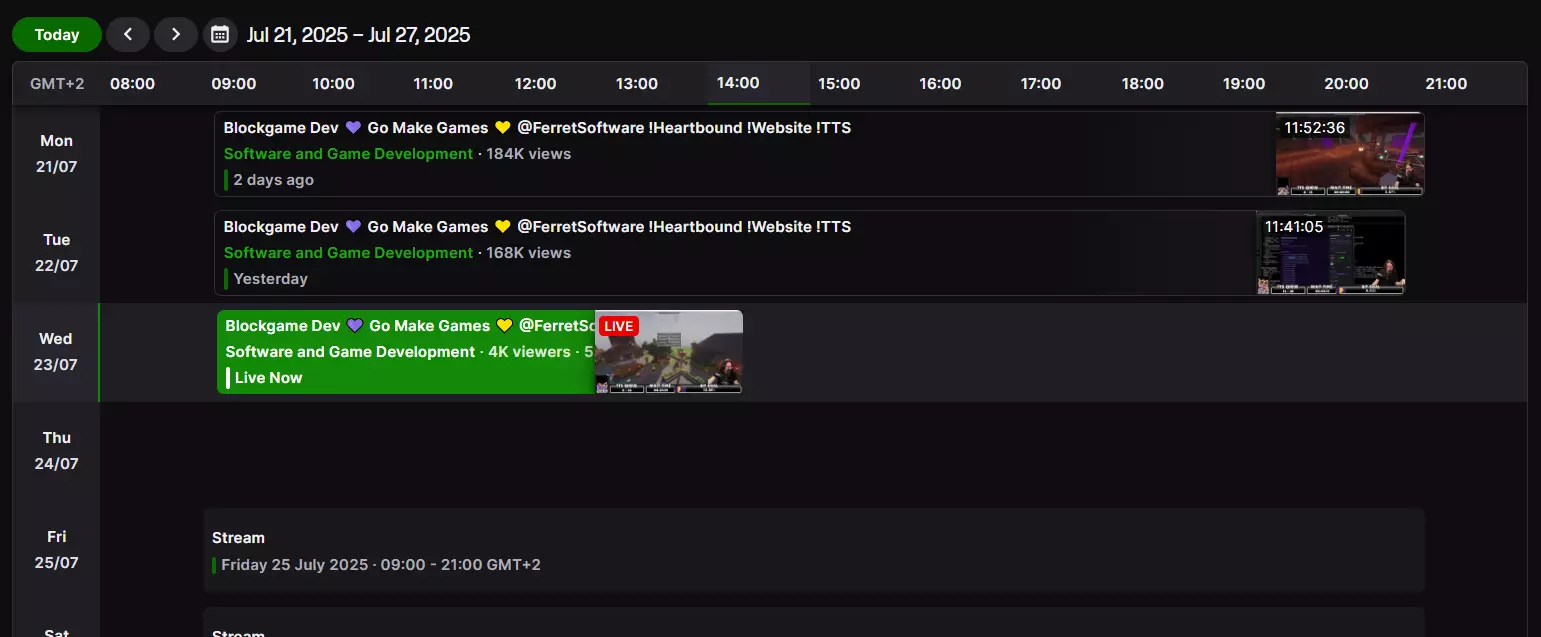1541x637 pixels.
Task: Click the Jul 21 – Jul 27, 2025 date range
Action: (x=358, y=35)
